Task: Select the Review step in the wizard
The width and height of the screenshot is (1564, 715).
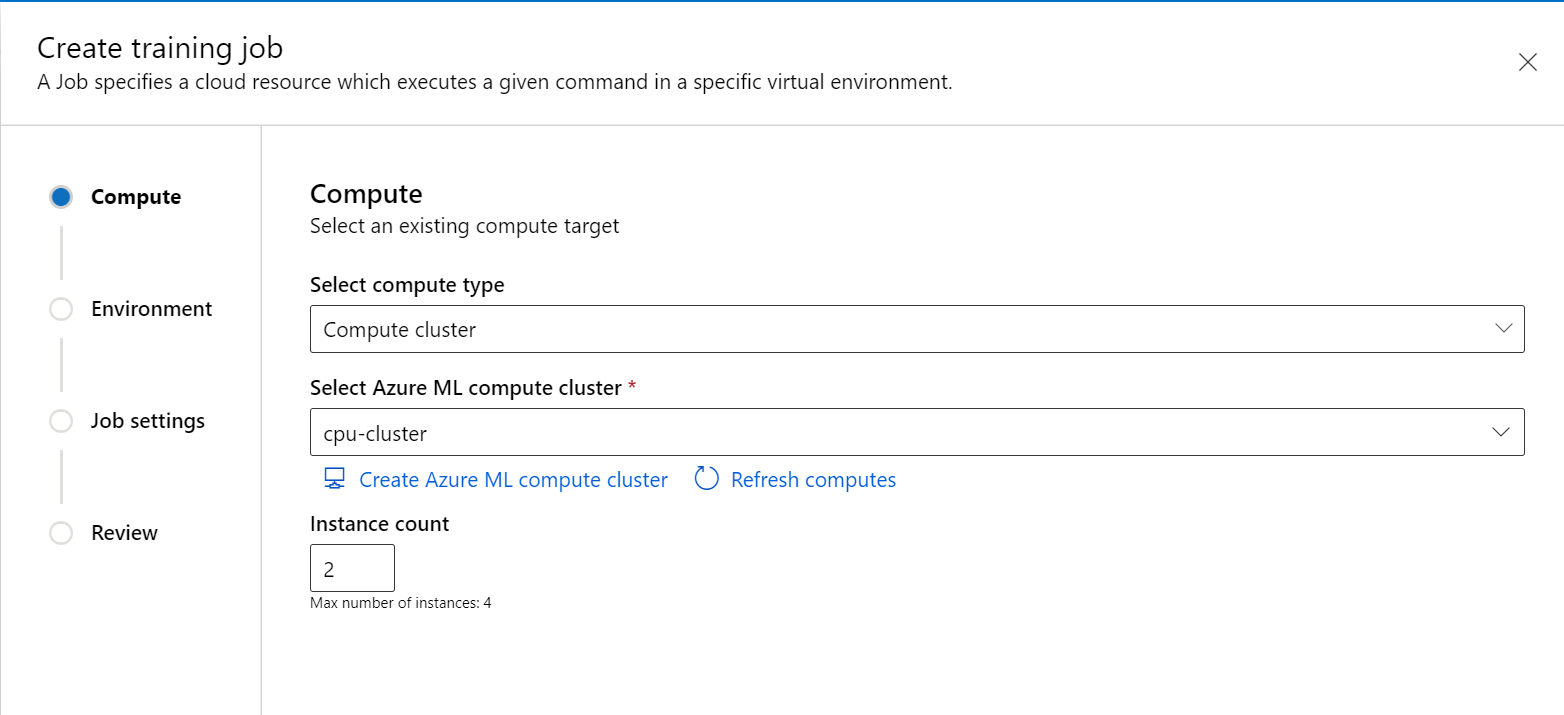Action: pyautogui.click(x=123, y=533)
